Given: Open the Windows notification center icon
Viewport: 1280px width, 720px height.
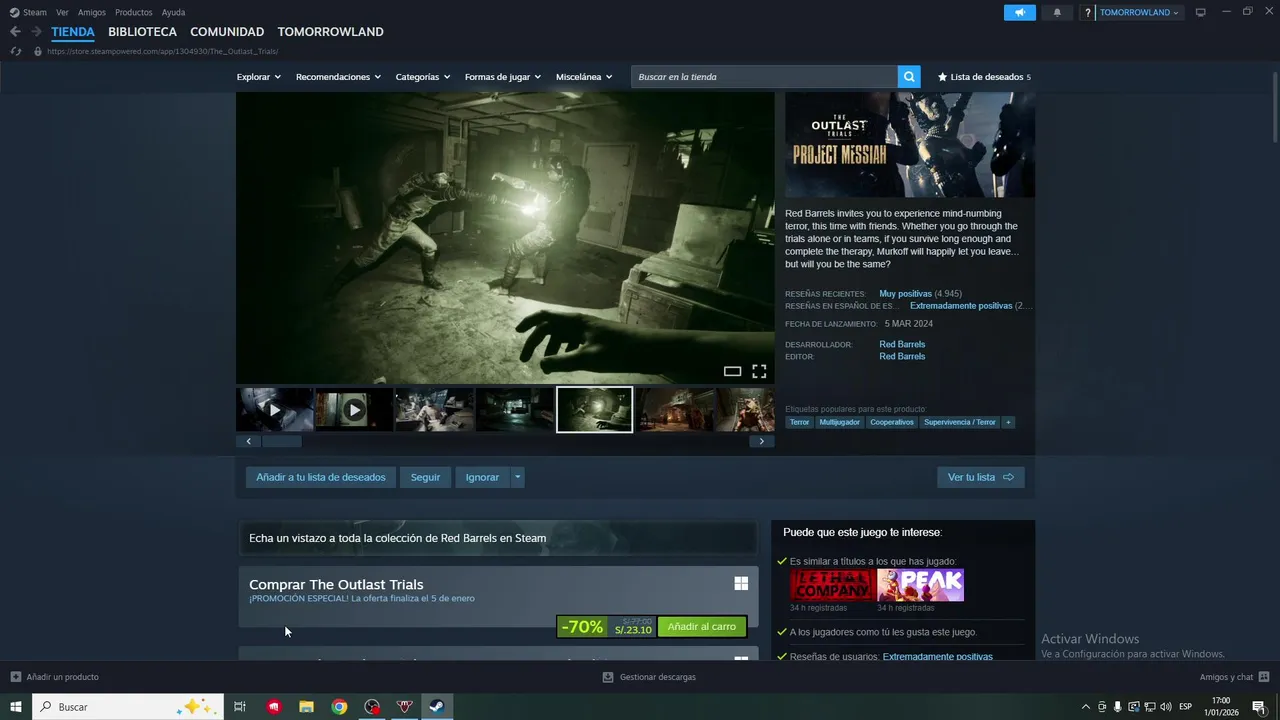Looking at the screenshot, I should (x=1259, y=707).
